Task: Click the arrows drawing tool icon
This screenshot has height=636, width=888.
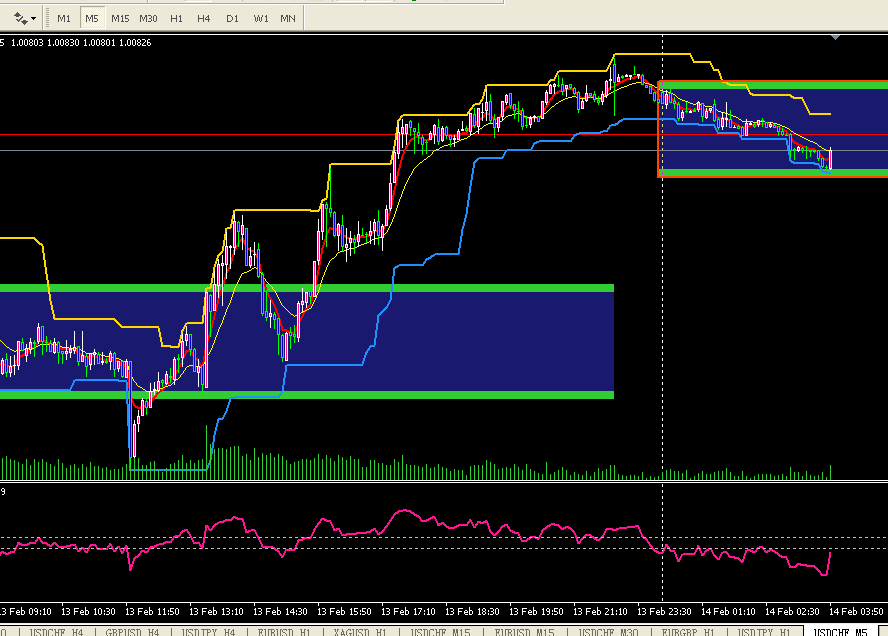Action: pos(20,19)
